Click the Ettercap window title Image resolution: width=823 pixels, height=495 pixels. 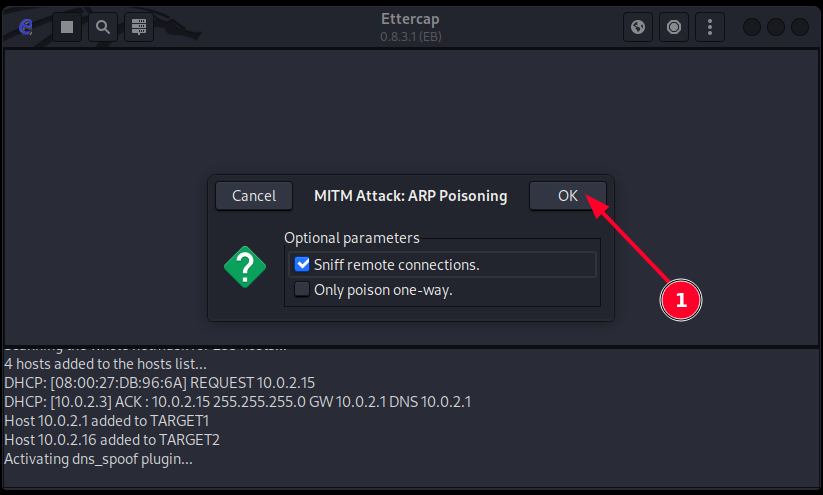pyautogui.click(x=411, y=20)
